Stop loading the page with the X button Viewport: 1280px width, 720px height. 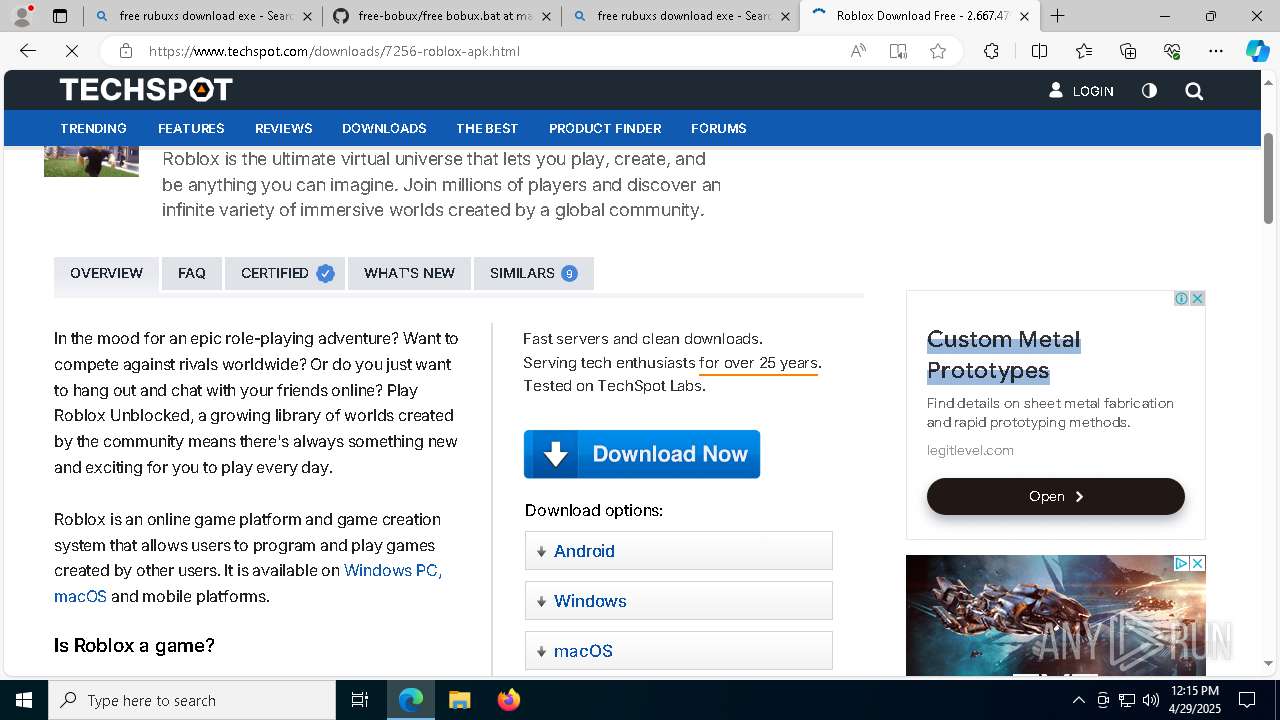pyautogui.click(x=71, y=51)
